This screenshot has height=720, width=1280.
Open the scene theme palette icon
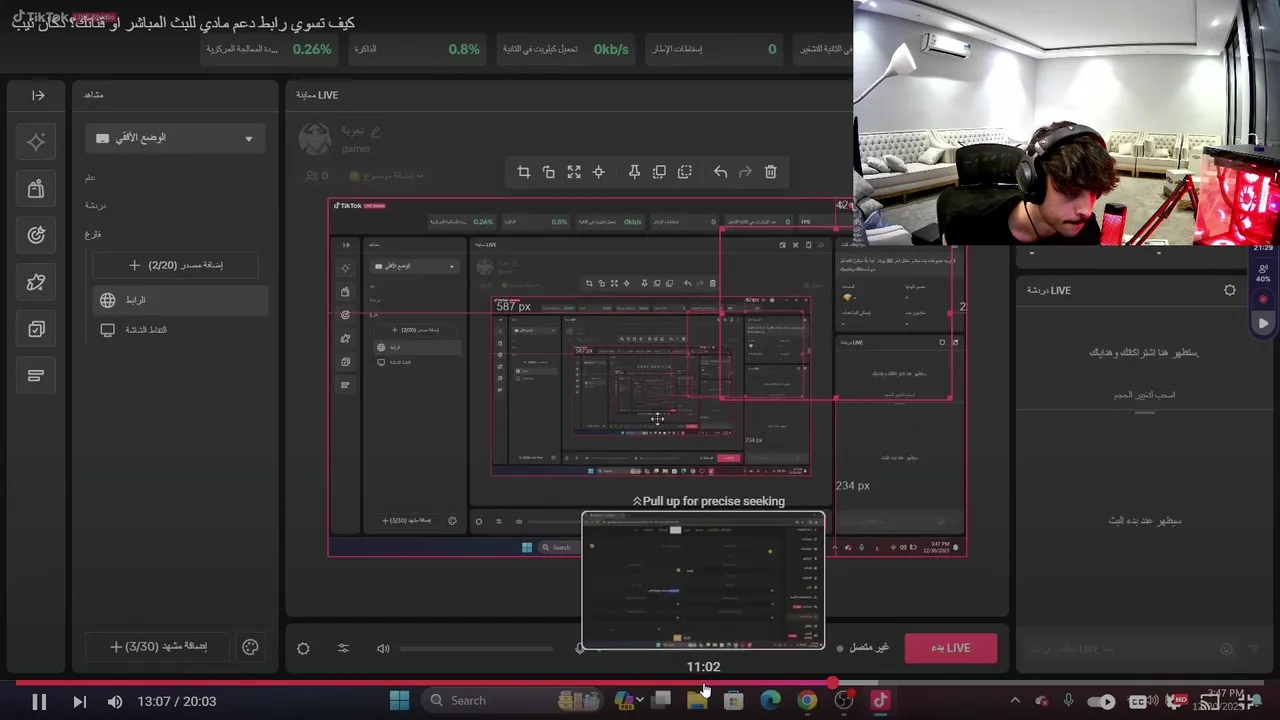click(251, 647)
